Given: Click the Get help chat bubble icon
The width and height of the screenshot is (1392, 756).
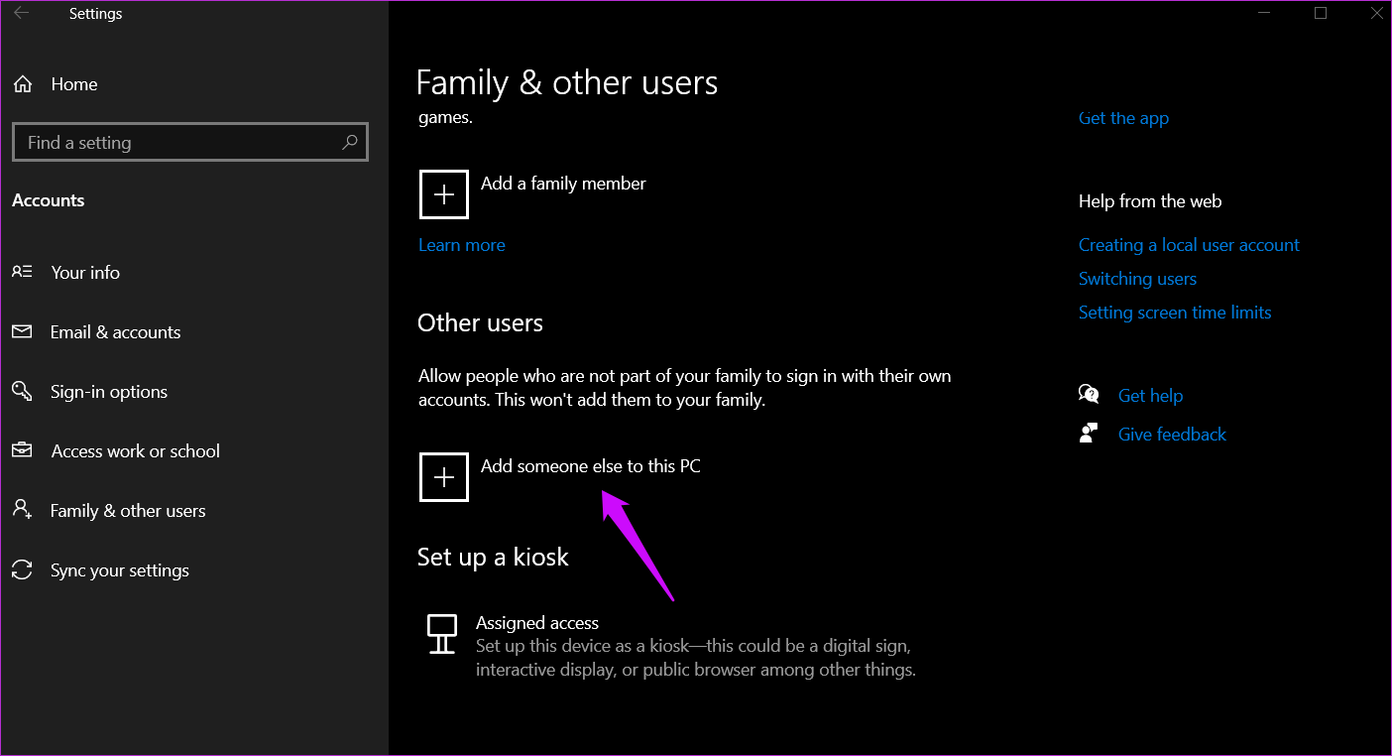Looking at the screenshot, I should (1089, 394).
